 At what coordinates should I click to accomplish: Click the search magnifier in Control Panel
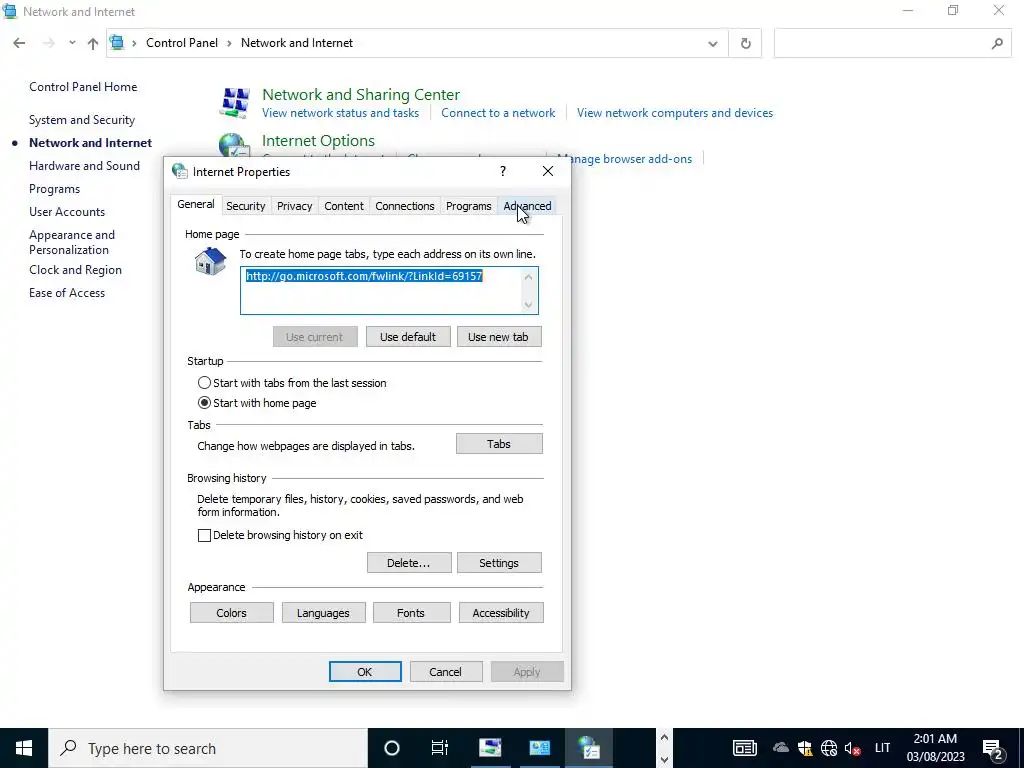(x=997, y=43)
